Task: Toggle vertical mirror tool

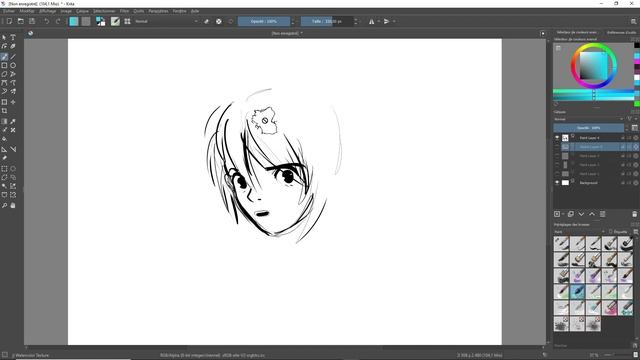Action: pos(386,21)
